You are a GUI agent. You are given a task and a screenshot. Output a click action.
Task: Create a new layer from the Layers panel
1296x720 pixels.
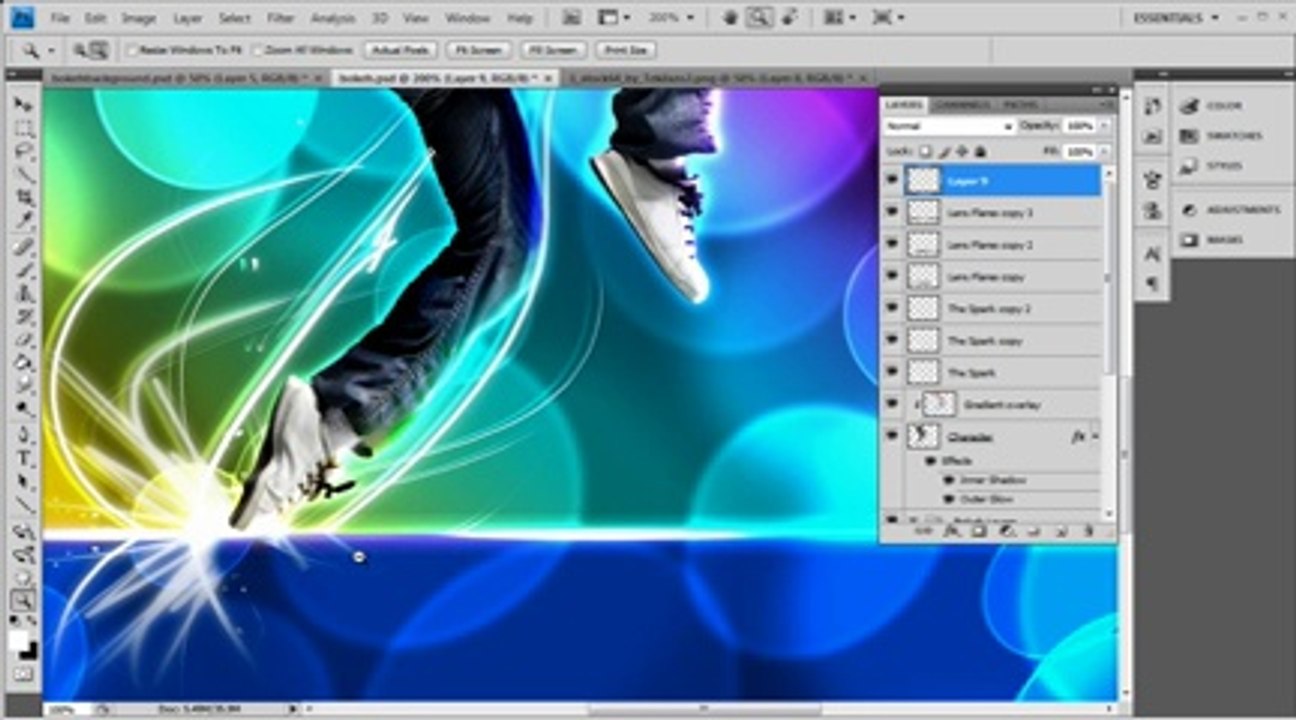pos(1062,531)
